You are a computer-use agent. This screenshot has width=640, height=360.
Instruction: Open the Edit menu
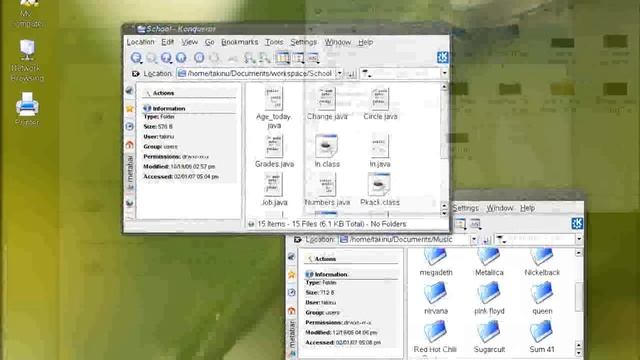(x=167, y=42)
